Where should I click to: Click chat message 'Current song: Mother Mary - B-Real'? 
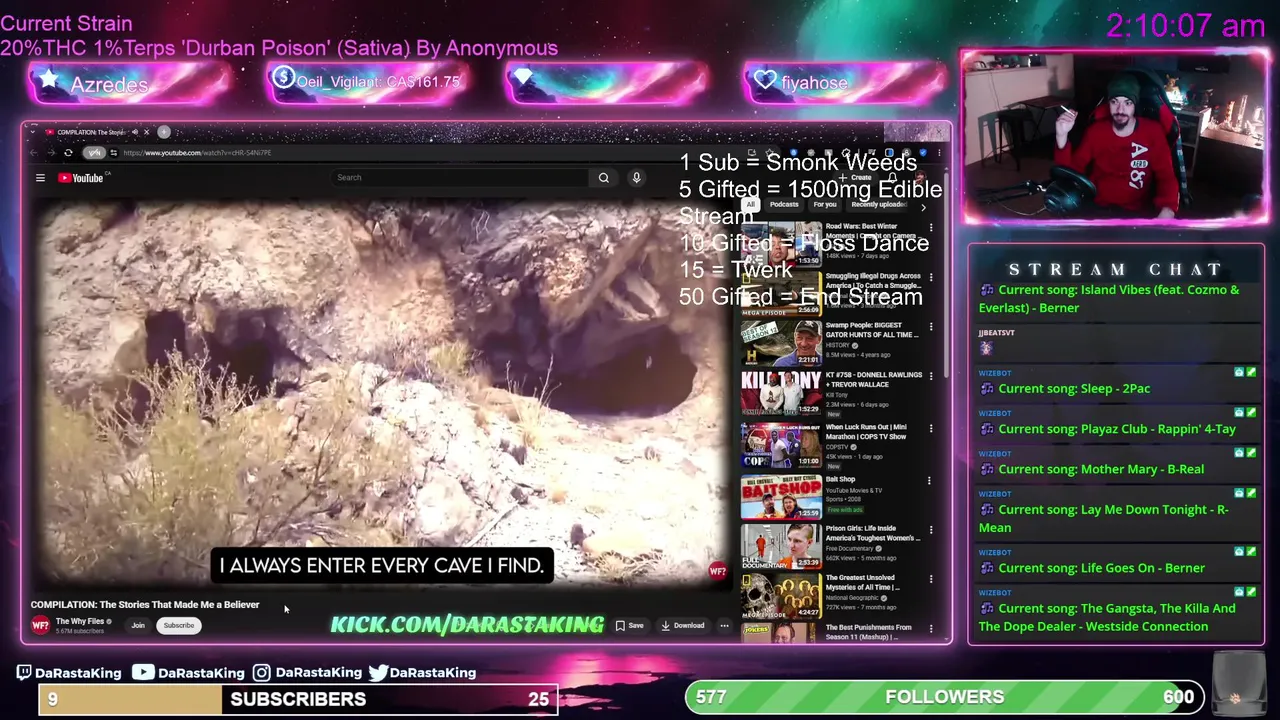point(1101,469)
